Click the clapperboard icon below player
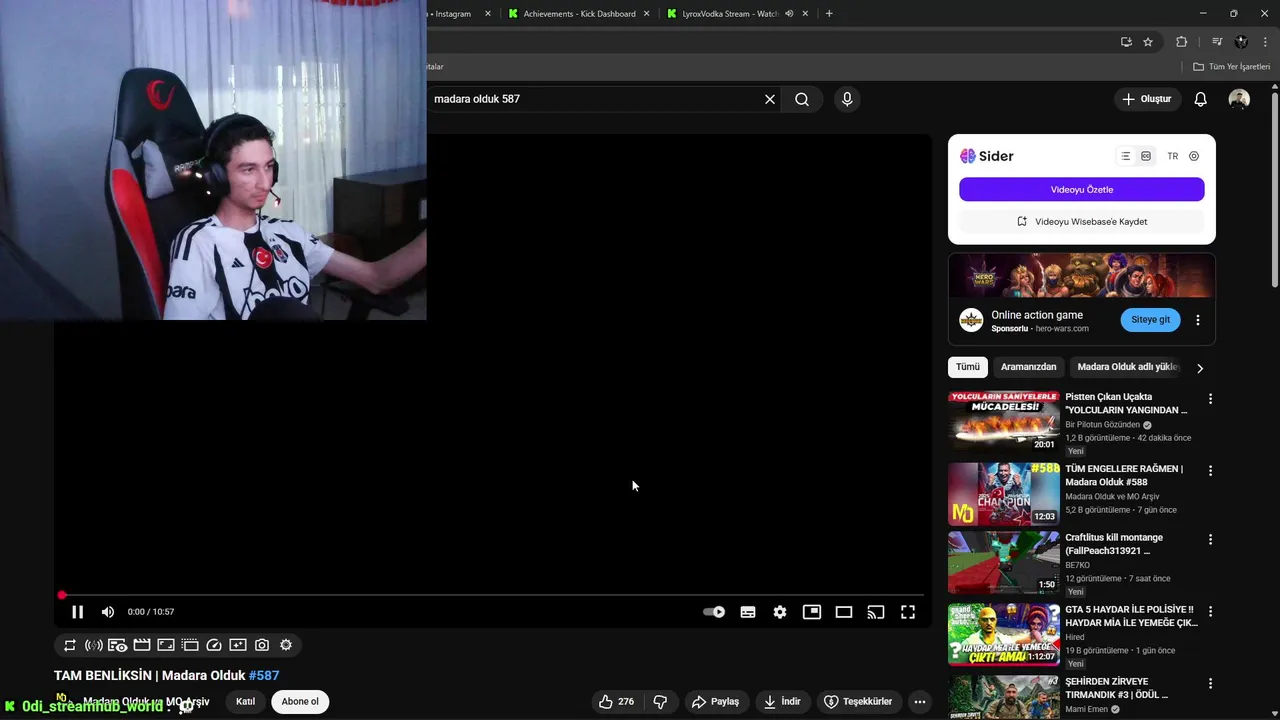The width and height of the screenshot is (1280, 720). [142, 645]
